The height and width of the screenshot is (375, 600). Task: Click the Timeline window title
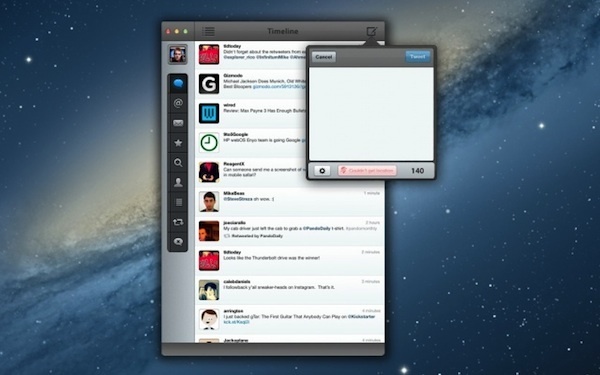283,31
